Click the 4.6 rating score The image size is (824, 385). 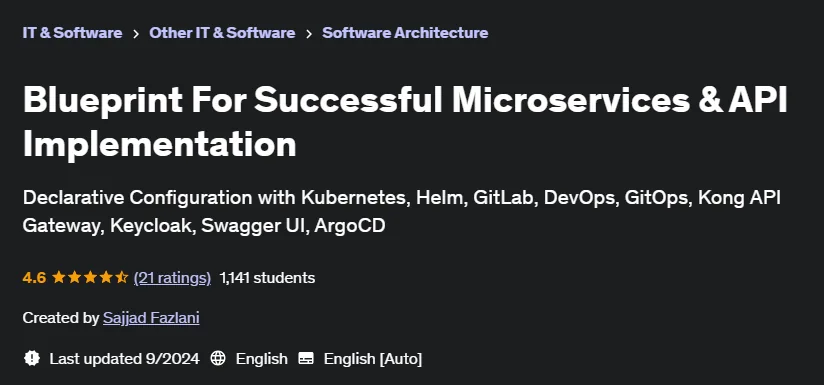[x=34, y=278]
